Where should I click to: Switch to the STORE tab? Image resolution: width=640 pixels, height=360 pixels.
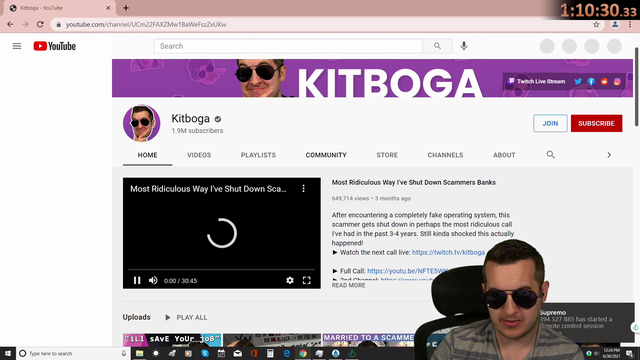(387, 155)
